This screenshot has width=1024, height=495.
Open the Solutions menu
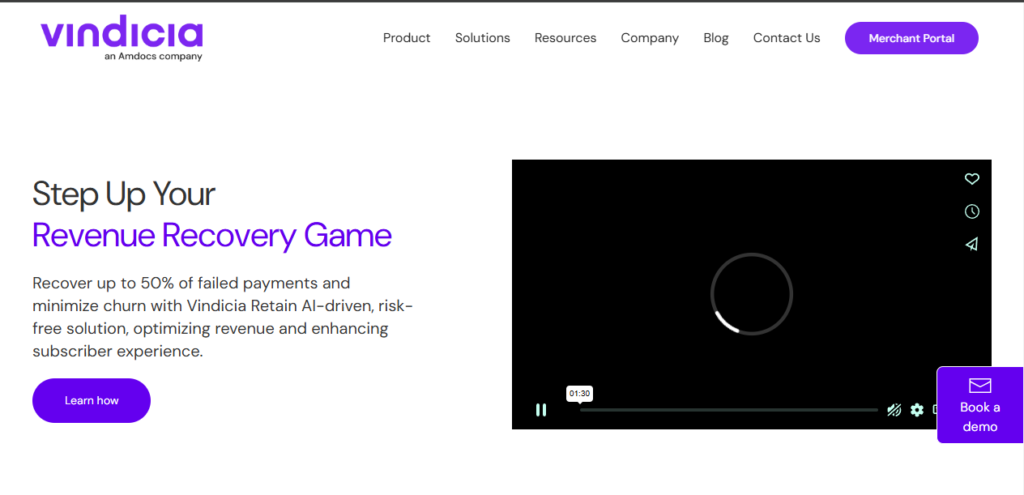point(483,38)
